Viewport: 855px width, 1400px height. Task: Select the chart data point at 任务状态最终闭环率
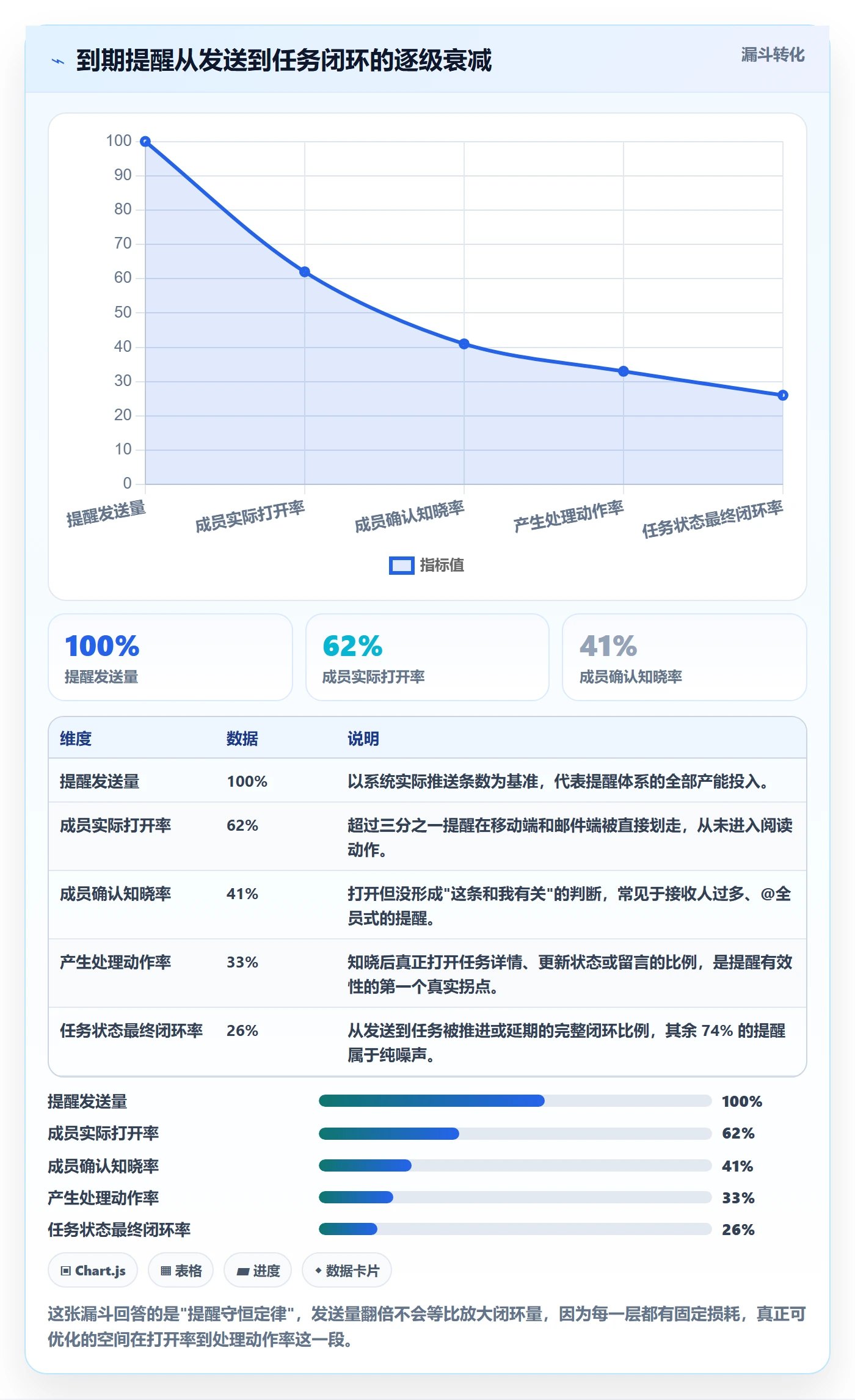tap(783, 395)
